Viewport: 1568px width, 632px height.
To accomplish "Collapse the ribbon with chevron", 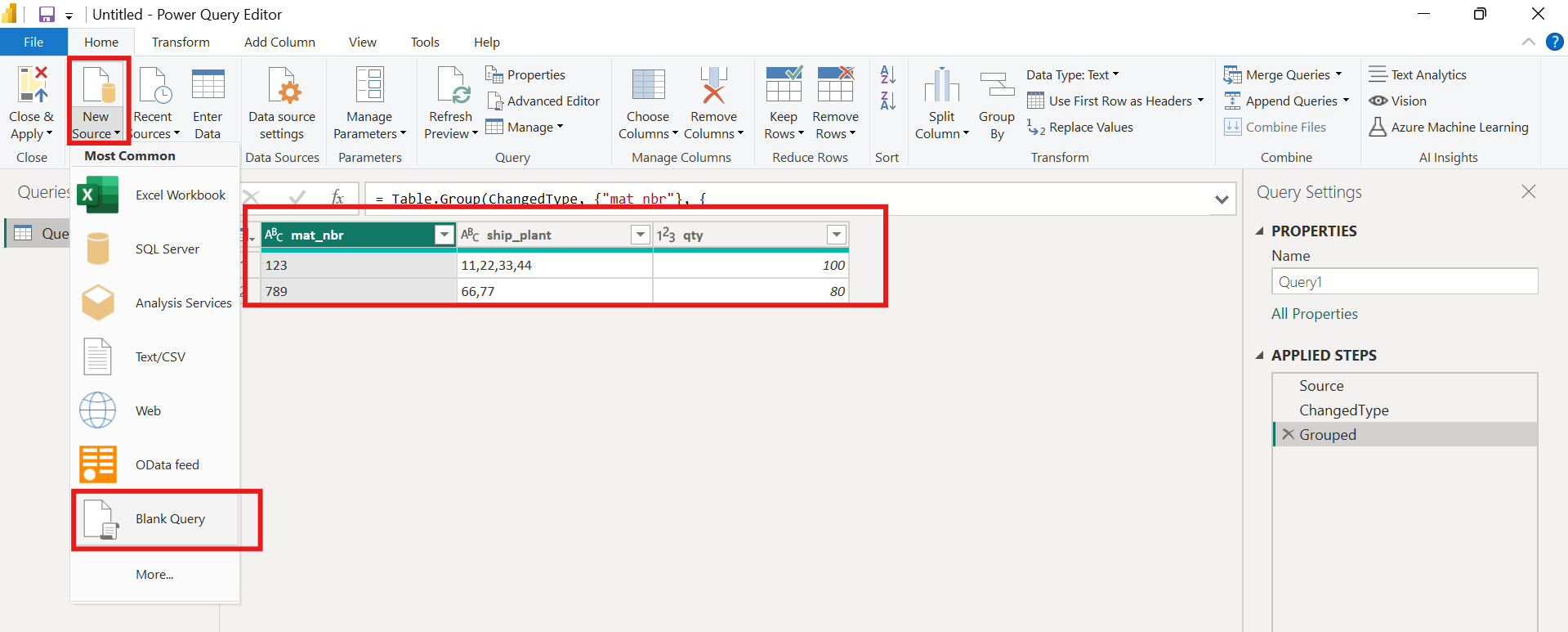I will click(1529, 42).
